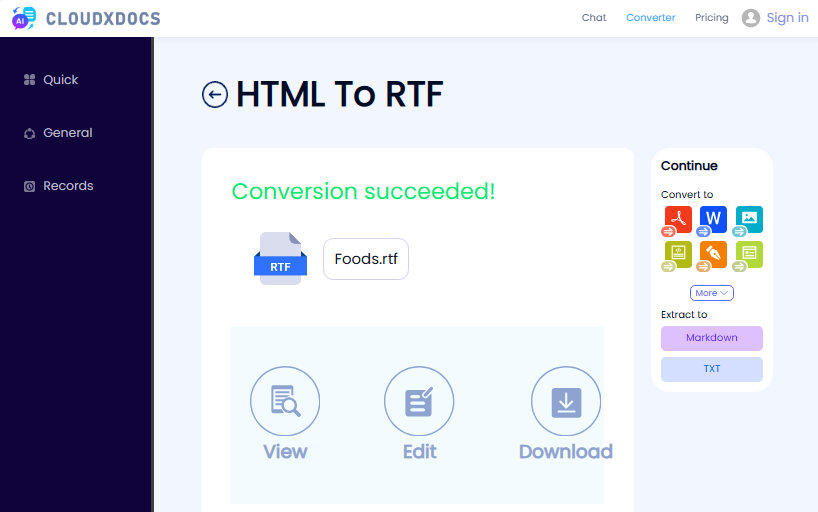This screenshot has width=818, height=512.
Task: Select Converter in the top navigation
Action: click(650, 18)
